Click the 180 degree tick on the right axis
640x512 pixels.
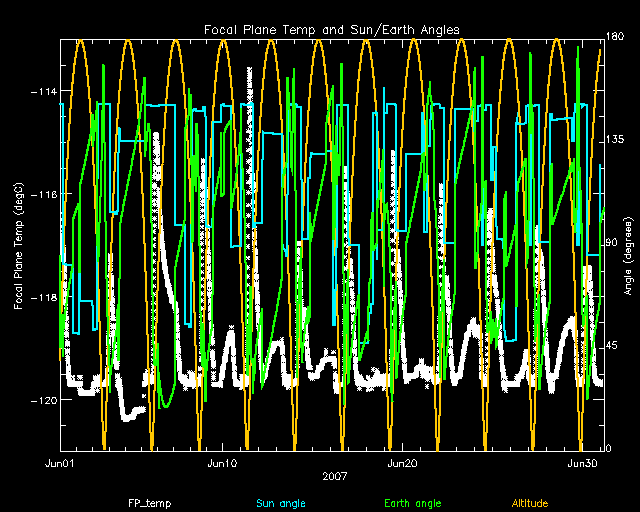(616, 38)
